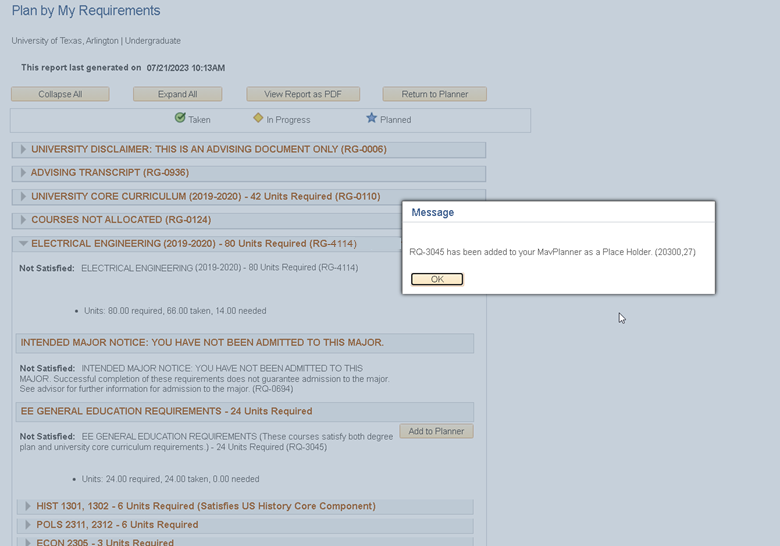Click the Message dialog title bar
The width and height of the screenshot is (780, 546).
click(558, 212)
